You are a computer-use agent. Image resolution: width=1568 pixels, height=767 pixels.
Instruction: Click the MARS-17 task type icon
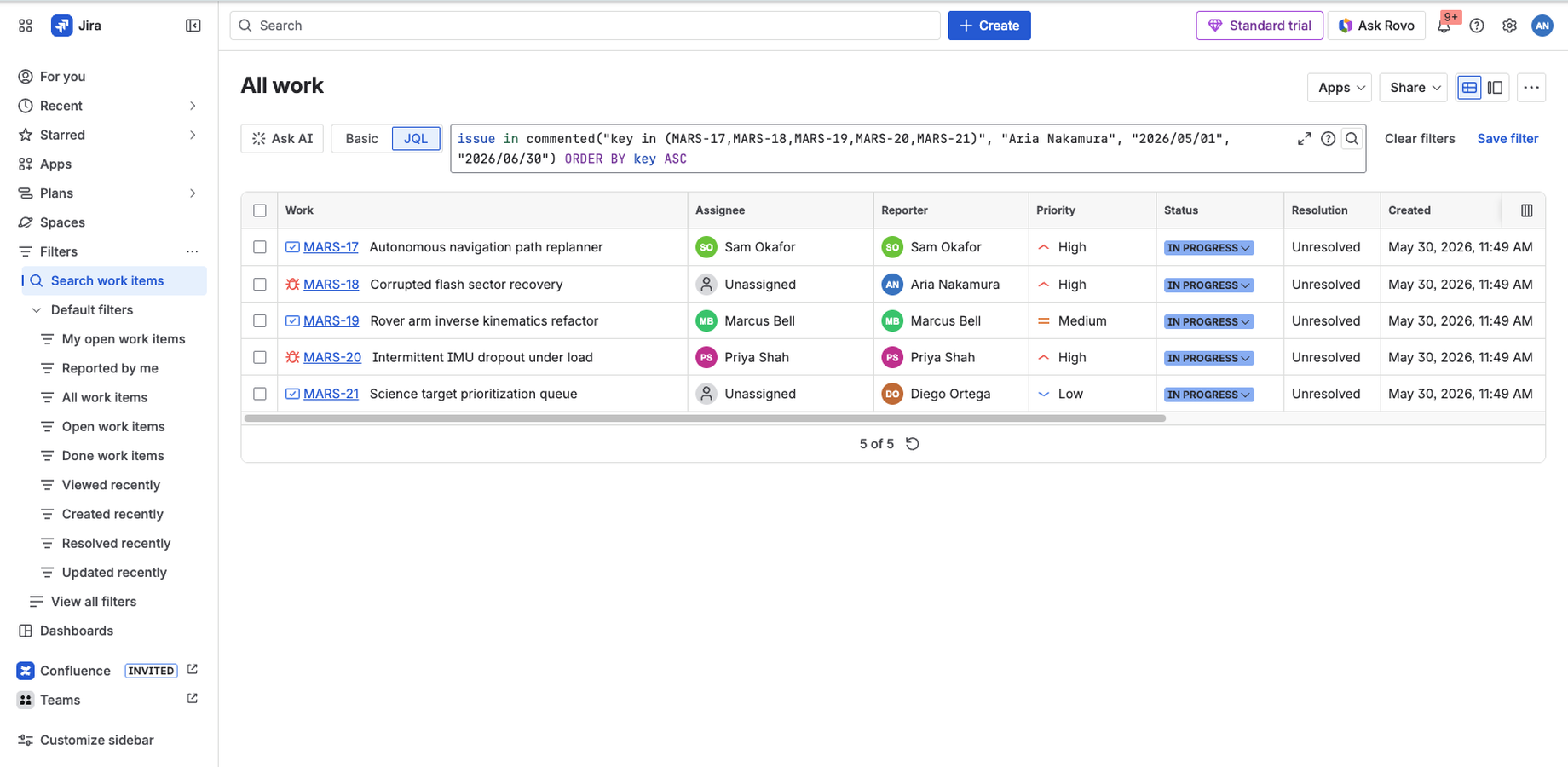[x=292, y=247]
